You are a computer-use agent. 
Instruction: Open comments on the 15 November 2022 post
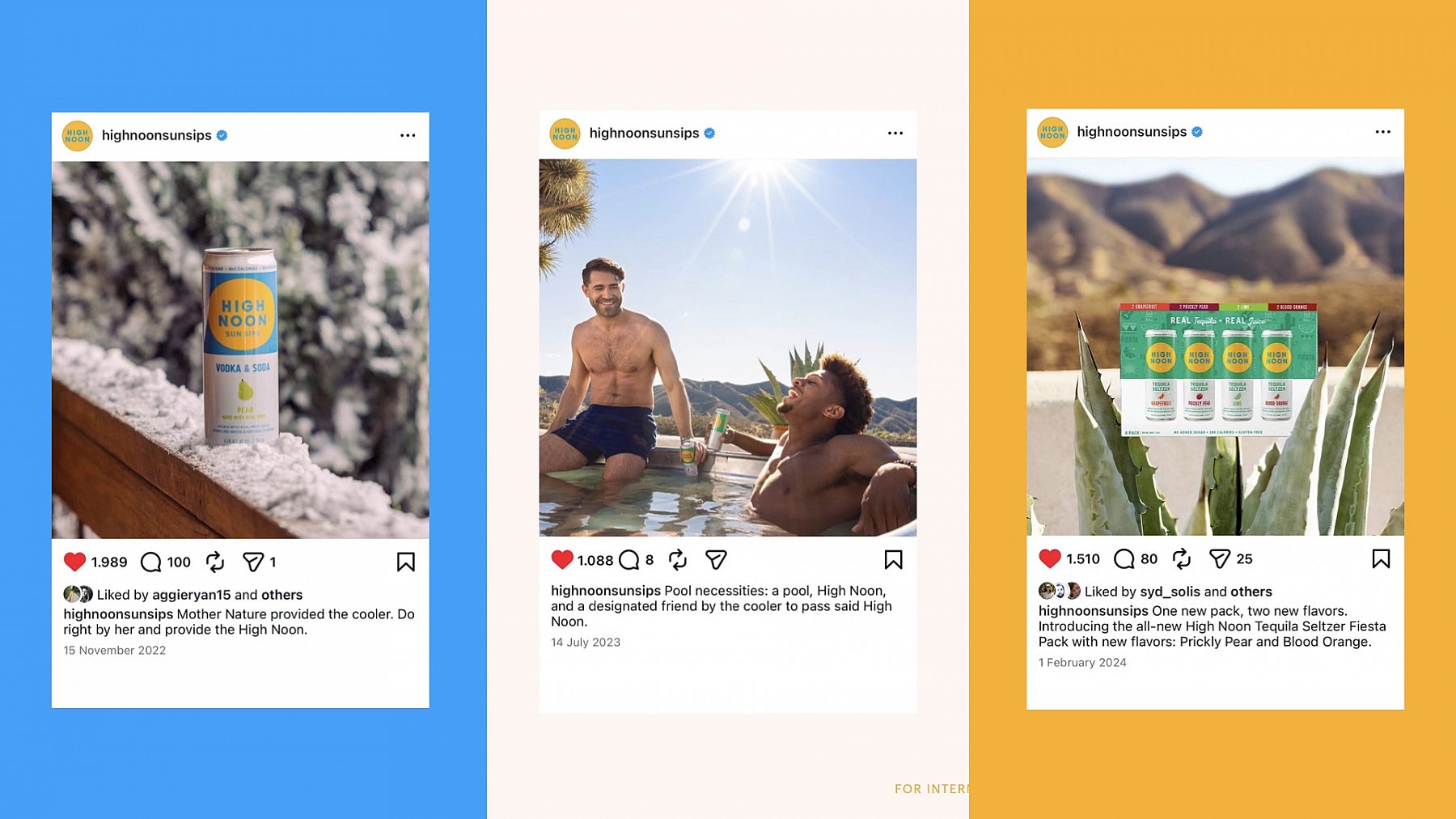(x=151, y=562)
